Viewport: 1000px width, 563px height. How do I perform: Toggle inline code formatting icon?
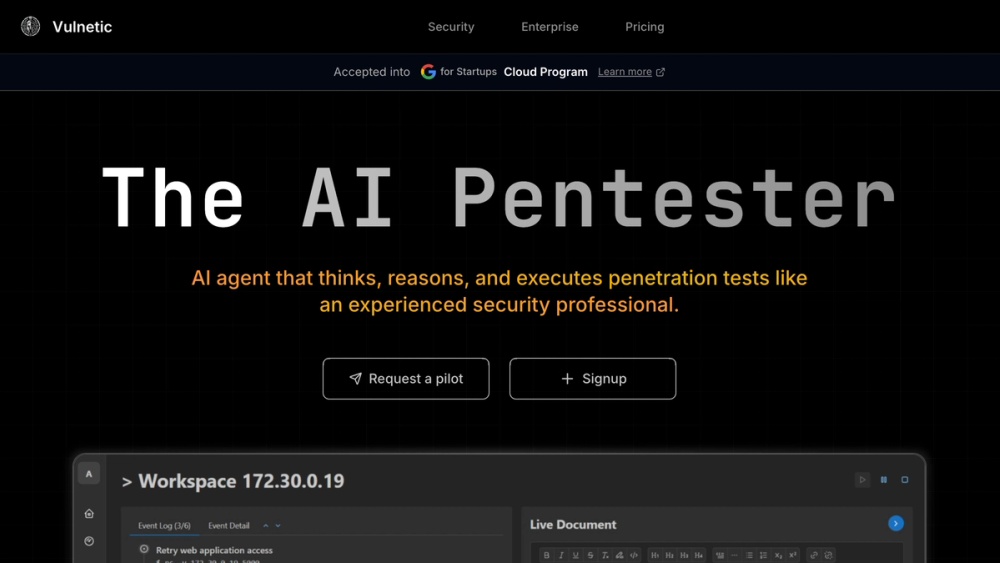pyautogui.click(x=634, y=555)
